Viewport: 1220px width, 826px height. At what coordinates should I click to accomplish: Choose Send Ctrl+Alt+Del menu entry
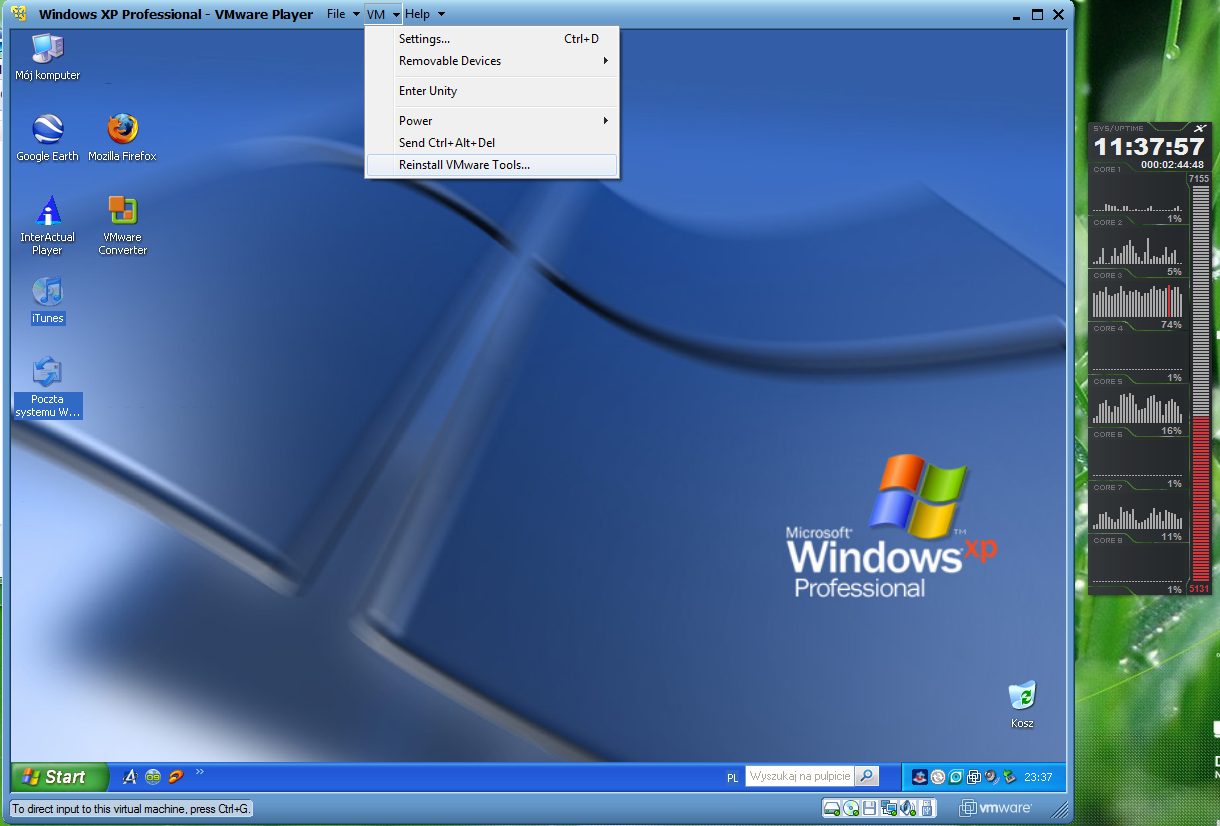492,143
